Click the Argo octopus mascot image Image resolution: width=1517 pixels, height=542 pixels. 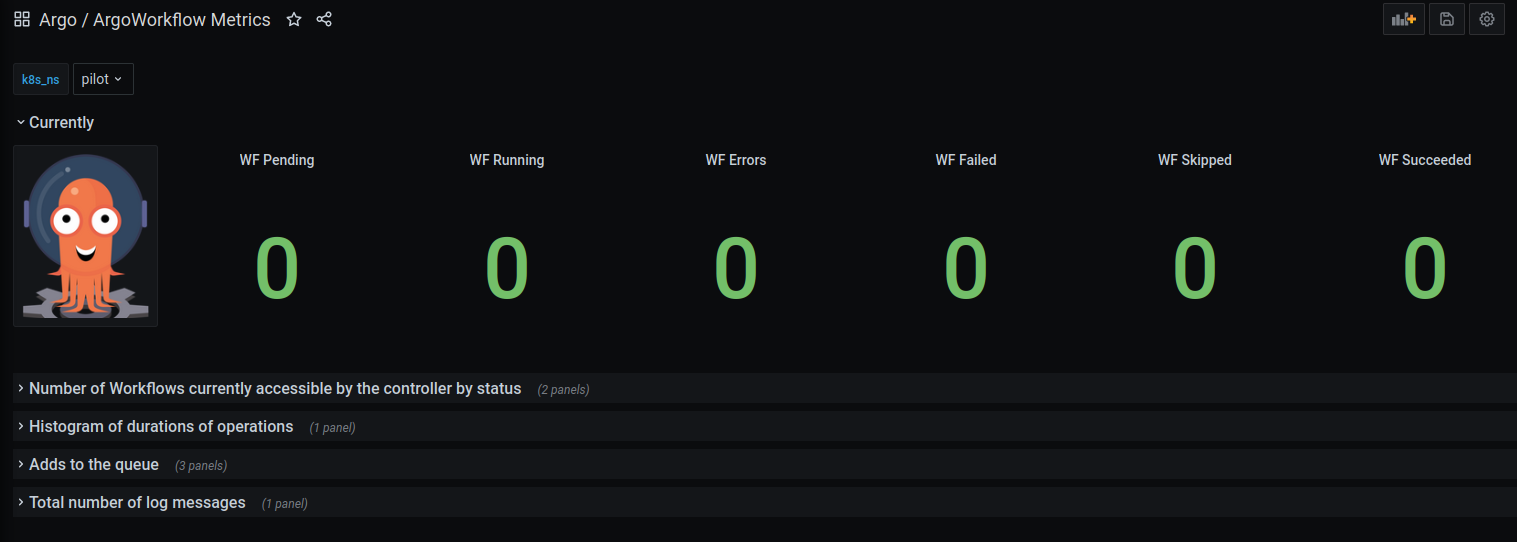(85, 236)
